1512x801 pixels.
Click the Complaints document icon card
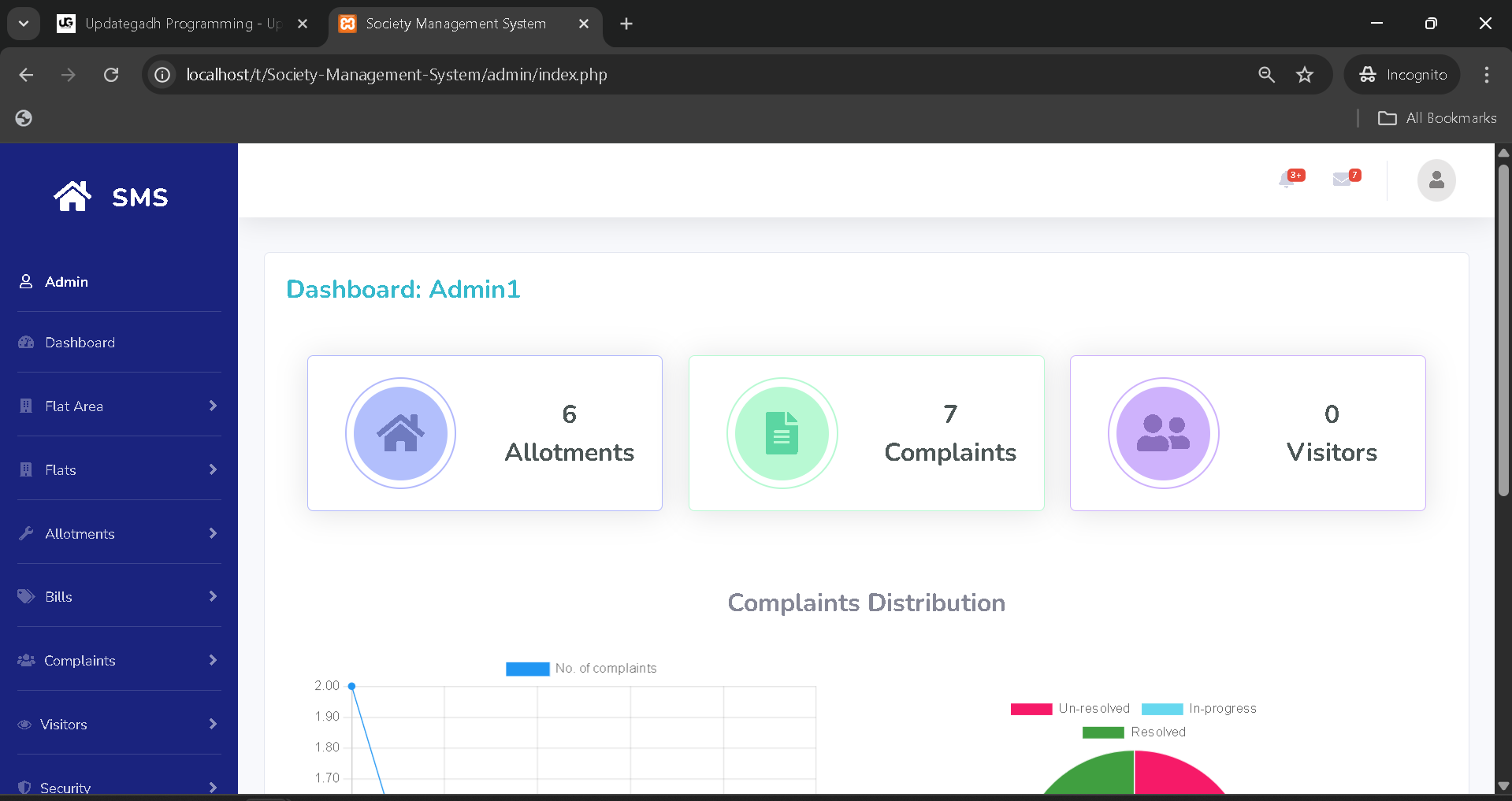click(x=782, y=433)
